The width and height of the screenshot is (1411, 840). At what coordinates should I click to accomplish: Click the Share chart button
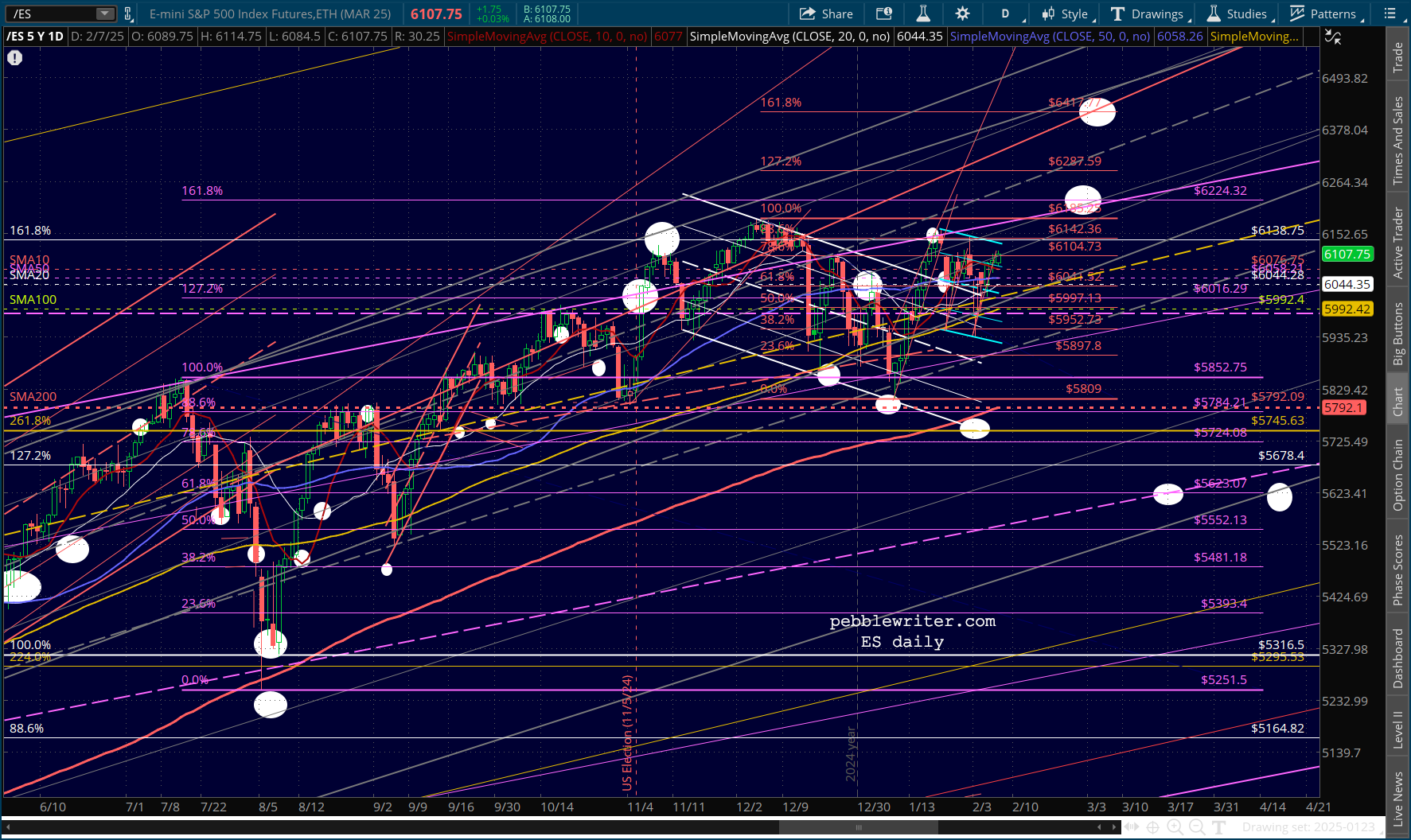point(826,14)
